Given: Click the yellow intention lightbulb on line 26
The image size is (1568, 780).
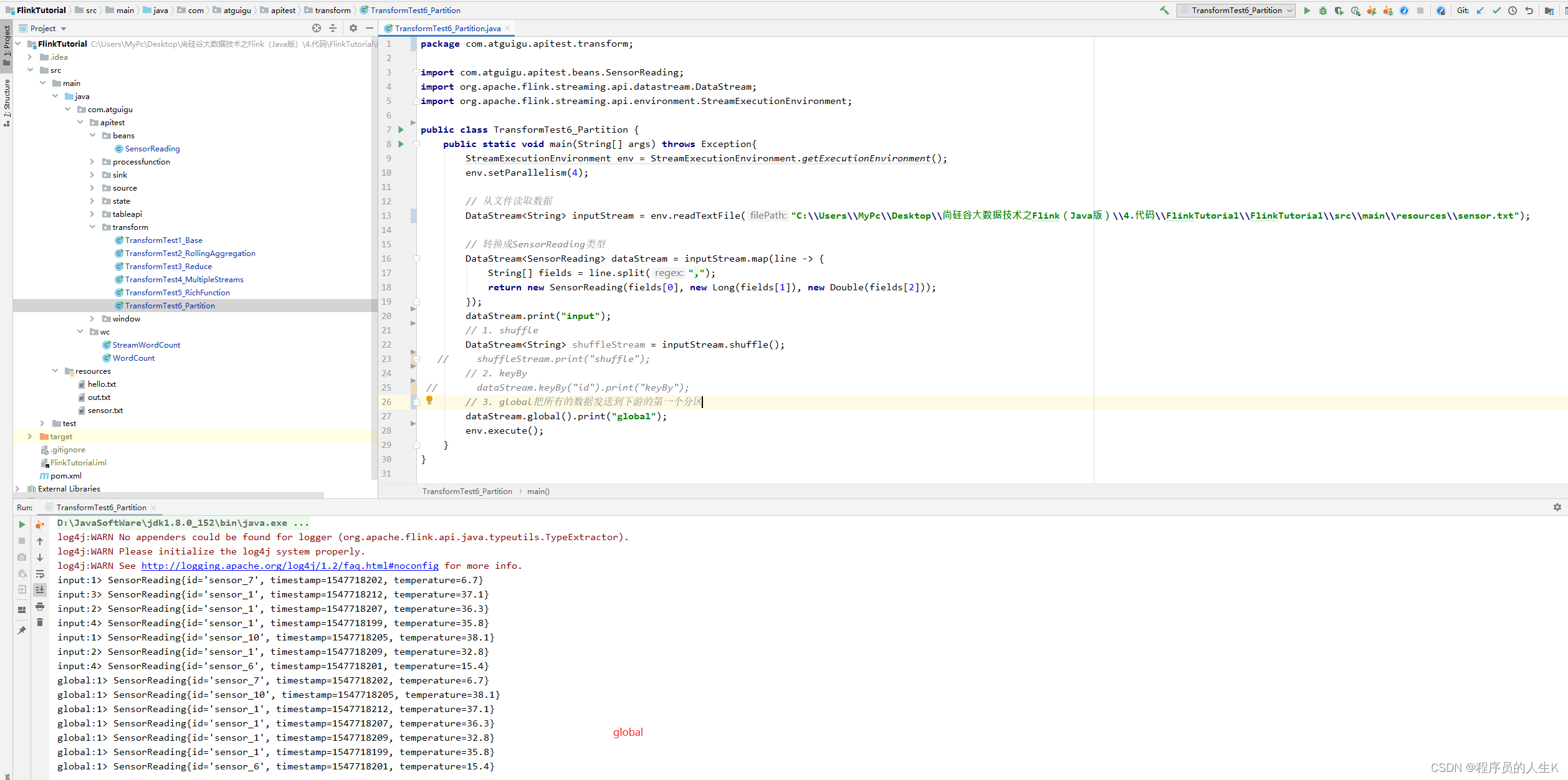Looking at the screenshot, I should (x=429, y=401).
